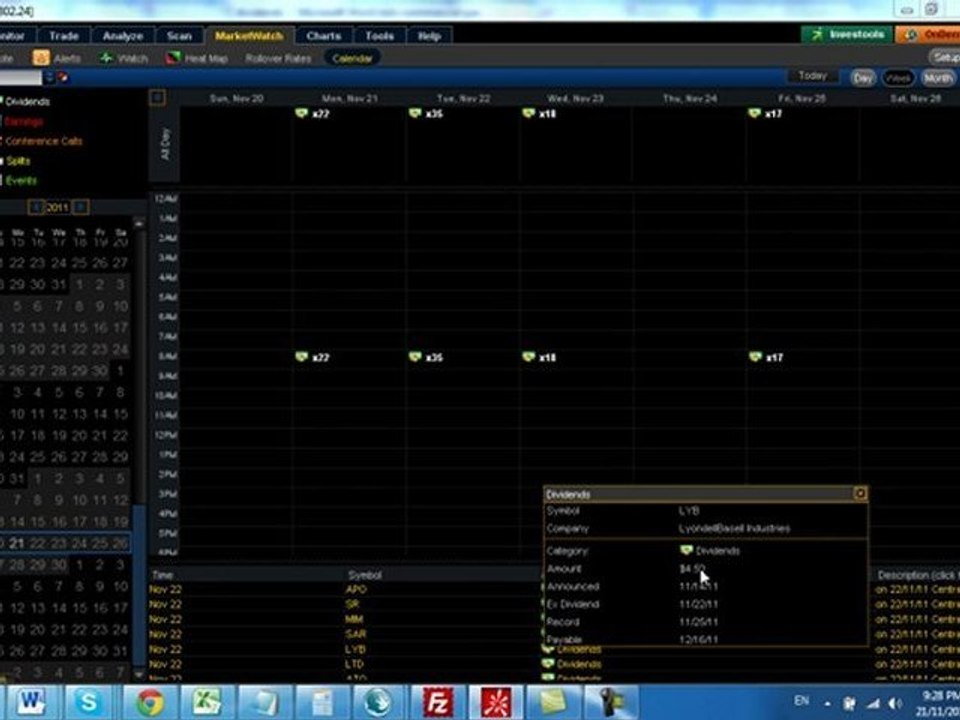Viewport: 960px width, 720px height.
Task: Switch to the Analyze tab
Action: 122,36
